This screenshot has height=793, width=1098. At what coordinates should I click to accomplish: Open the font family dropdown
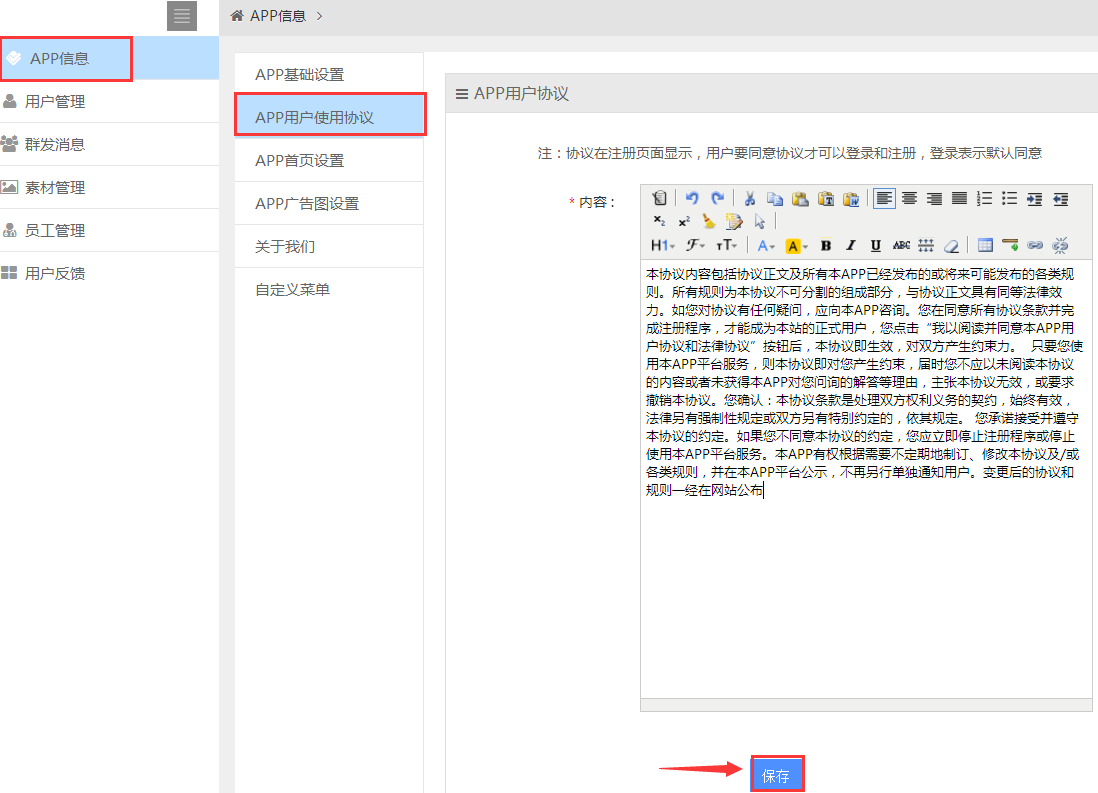coord(695,245)
